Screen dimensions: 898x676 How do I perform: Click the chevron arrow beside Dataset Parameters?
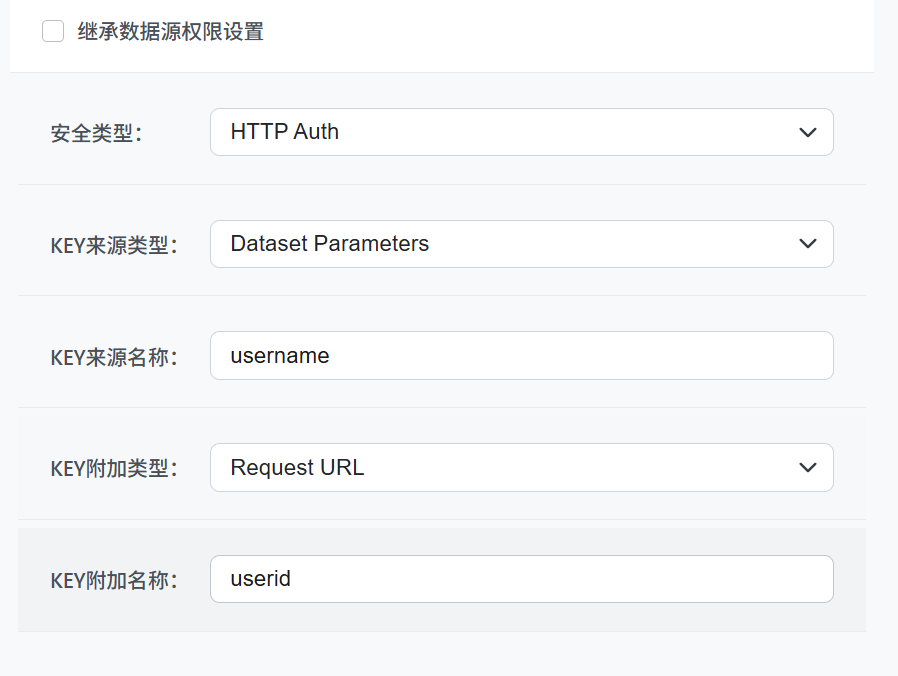coord(808,244)
